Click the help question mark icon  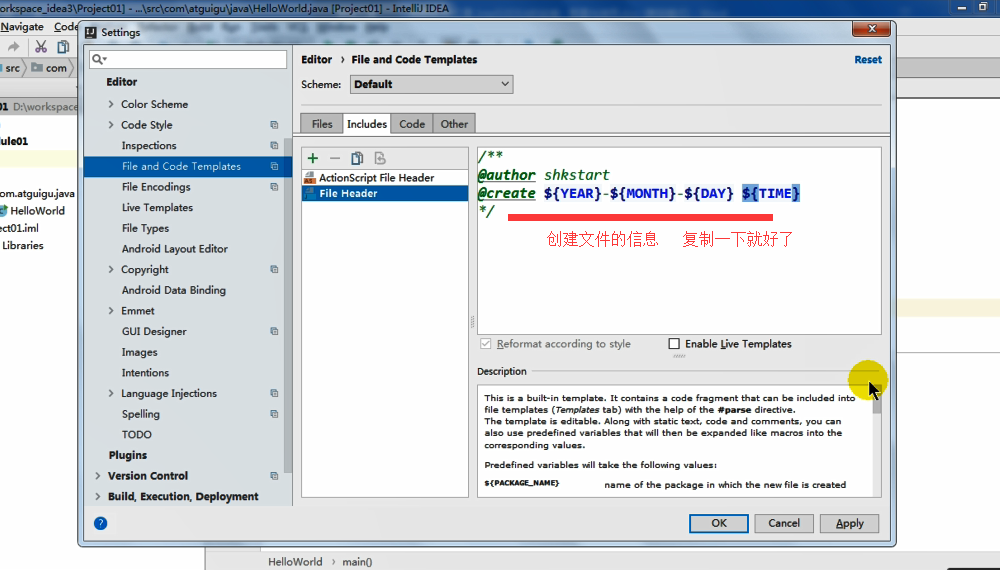(x=101, y=523)
